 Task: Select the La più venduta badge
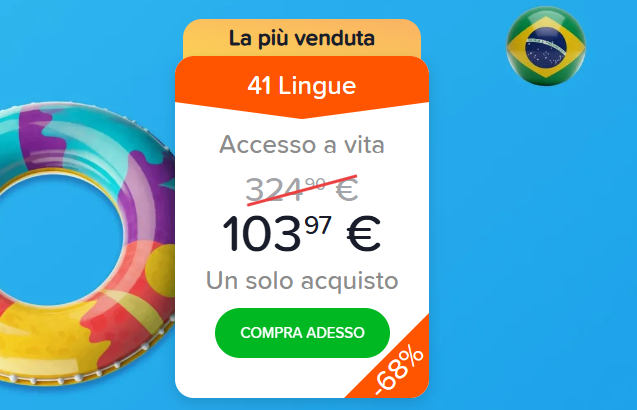[302, 38]
